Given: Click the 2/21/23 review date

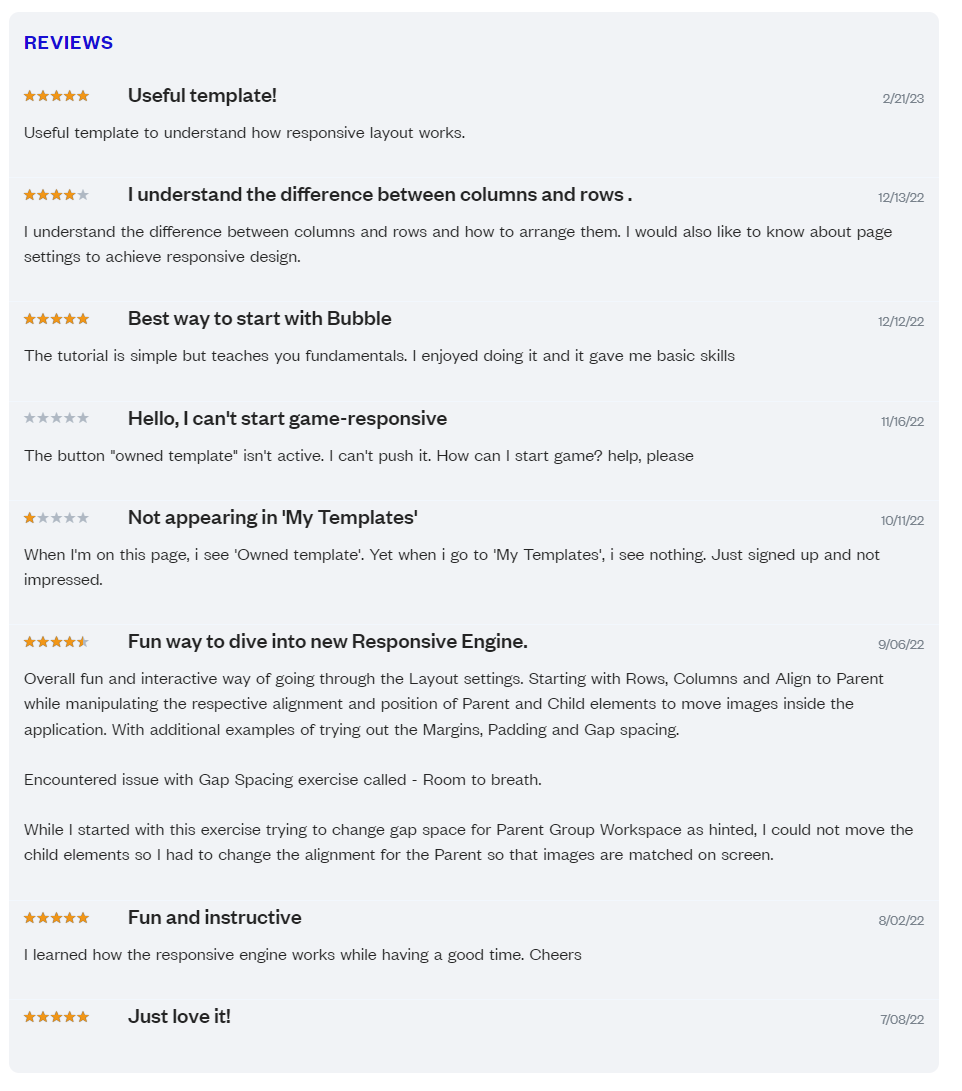Looking at the screenshot, I should pos(903,99).
